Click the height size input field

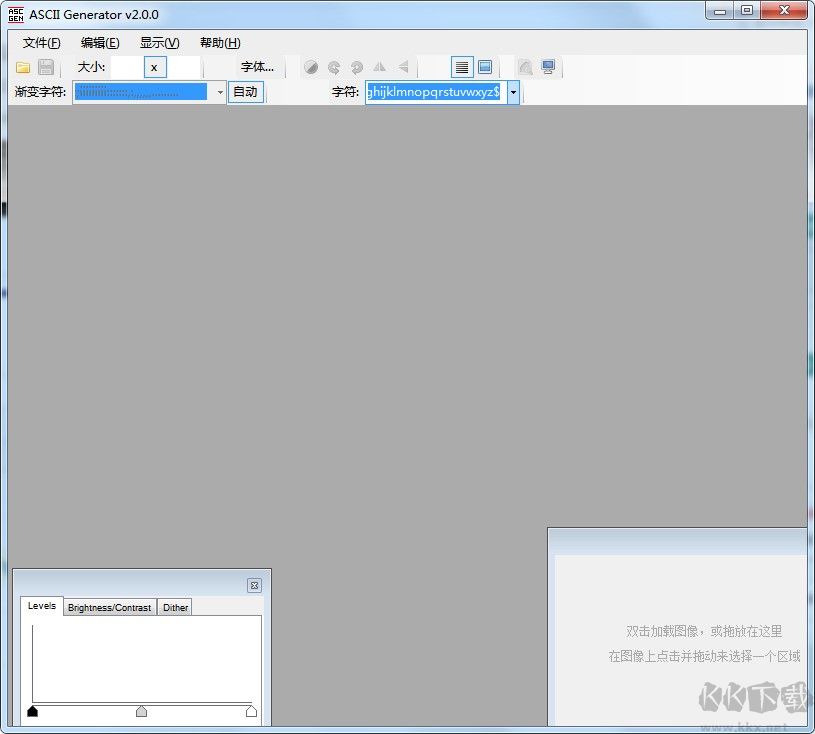tap(183, 68)
